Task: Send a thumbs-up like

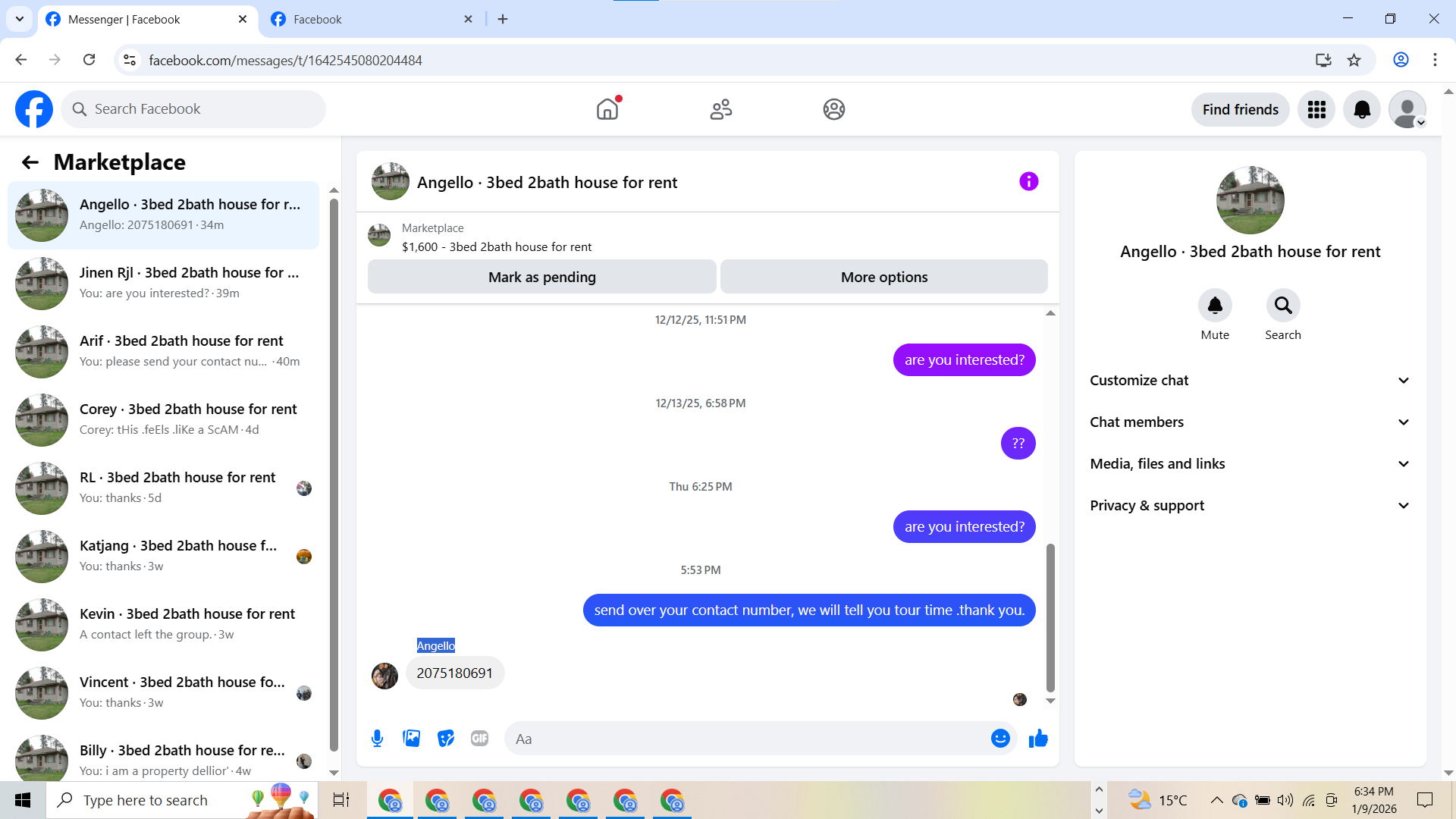Action: tap(1038, 739)
